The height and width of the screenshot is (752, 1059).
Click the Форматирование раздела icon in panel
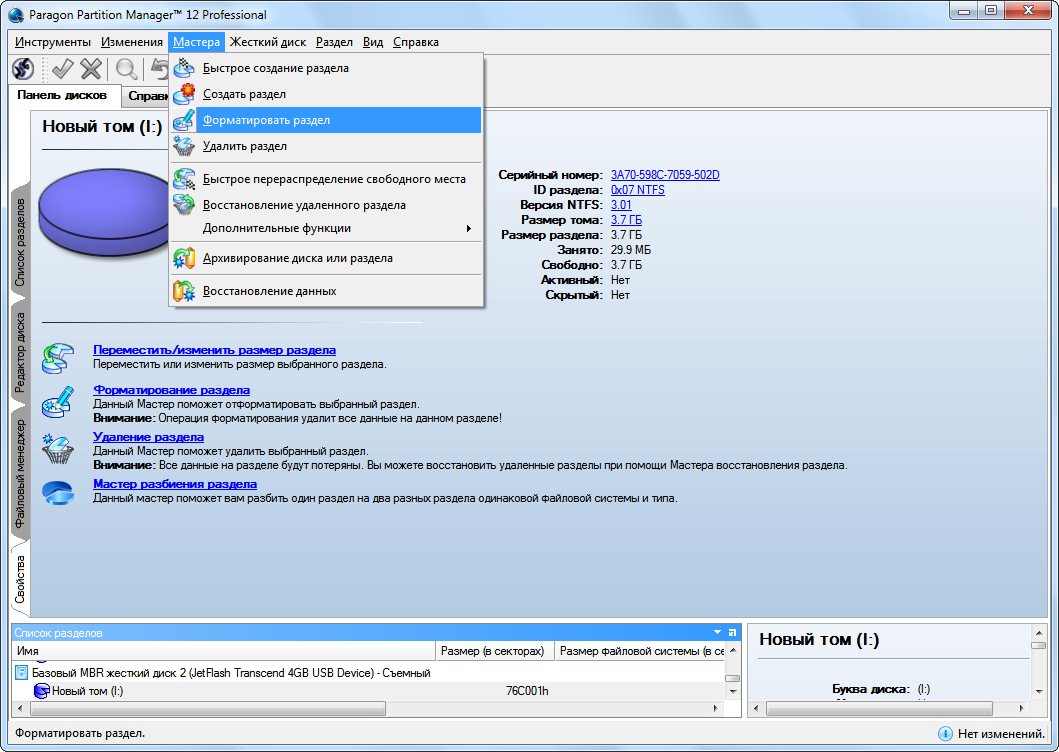point(58,401)
